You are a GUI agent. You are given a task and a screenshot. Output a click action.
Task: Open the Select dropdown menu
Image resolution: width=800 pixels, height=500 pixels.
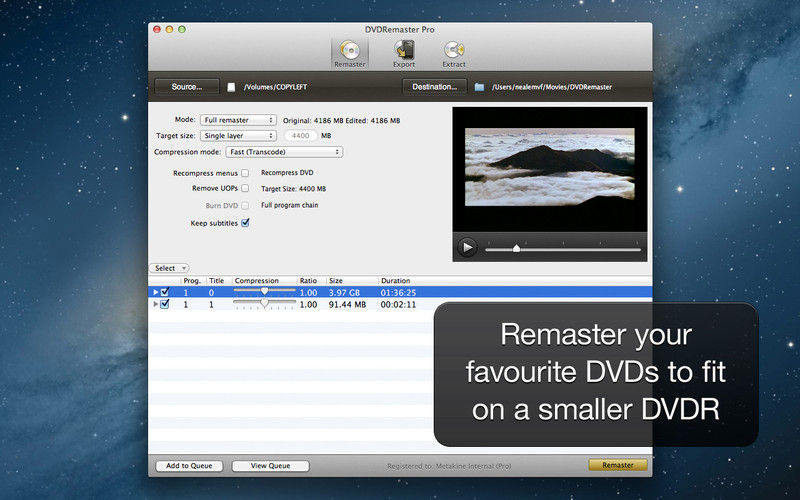pos(169,268)
